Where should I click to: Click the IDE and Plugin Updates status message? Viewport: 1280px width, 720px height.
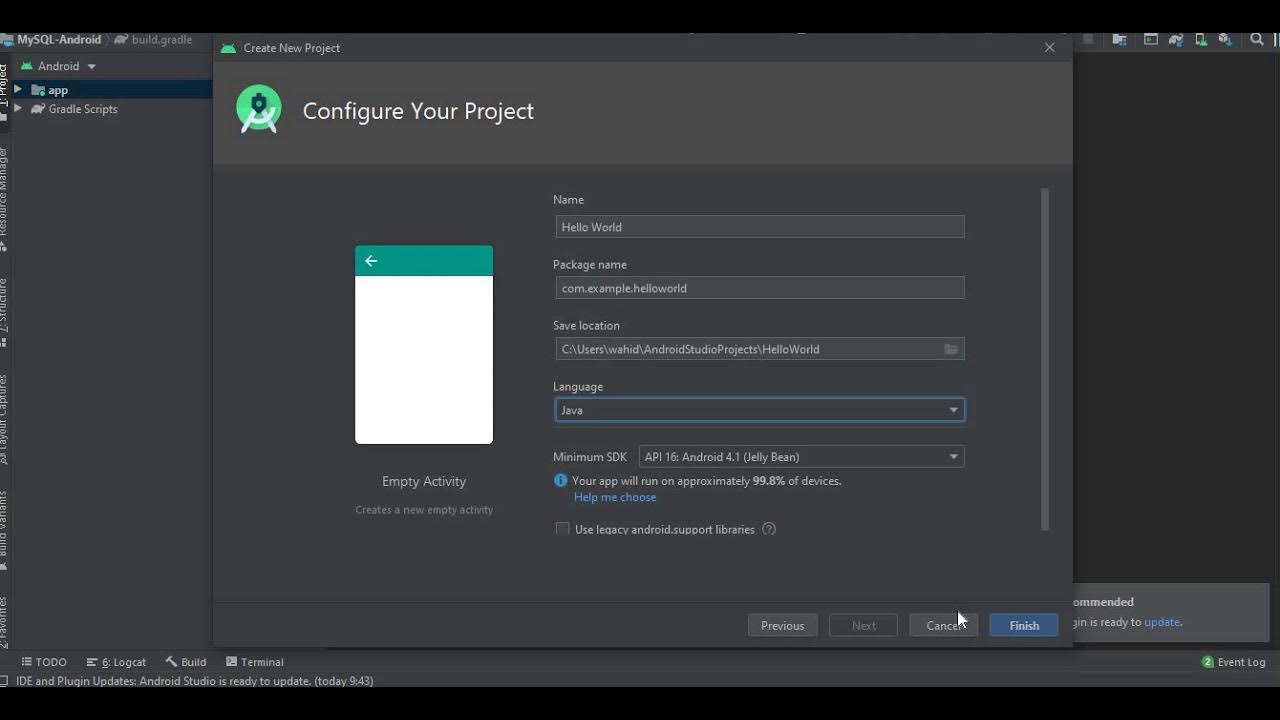(195, 681)
